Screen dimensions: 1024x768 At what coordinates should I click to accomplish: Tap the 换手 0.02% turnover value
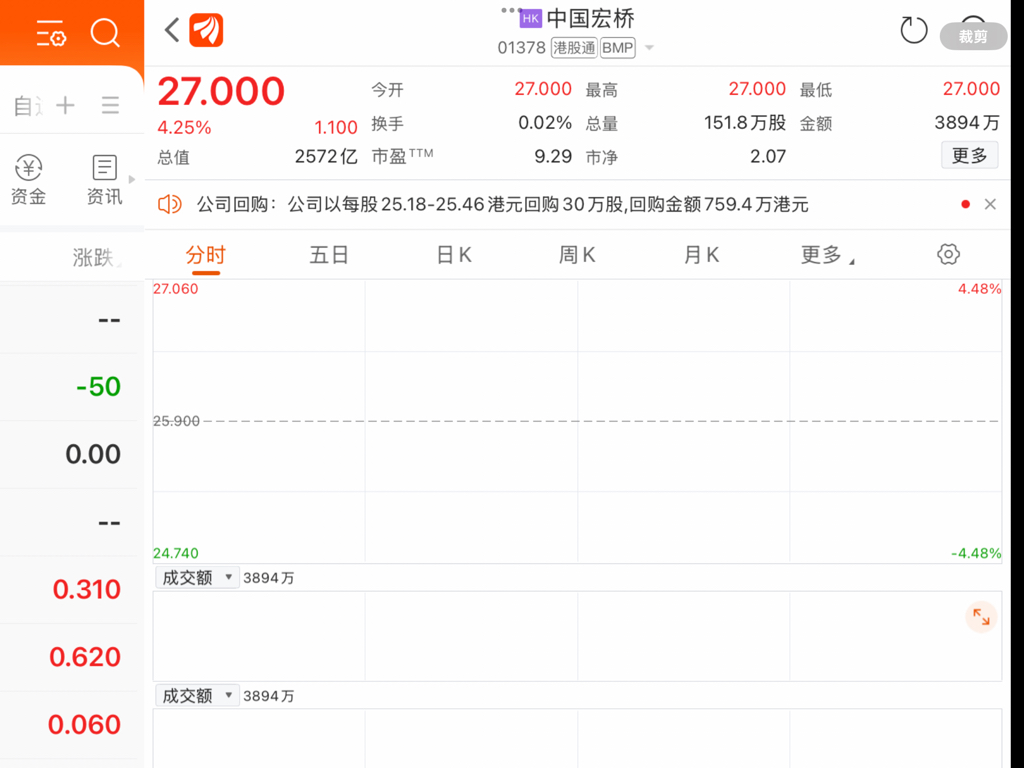coord(545,123)
